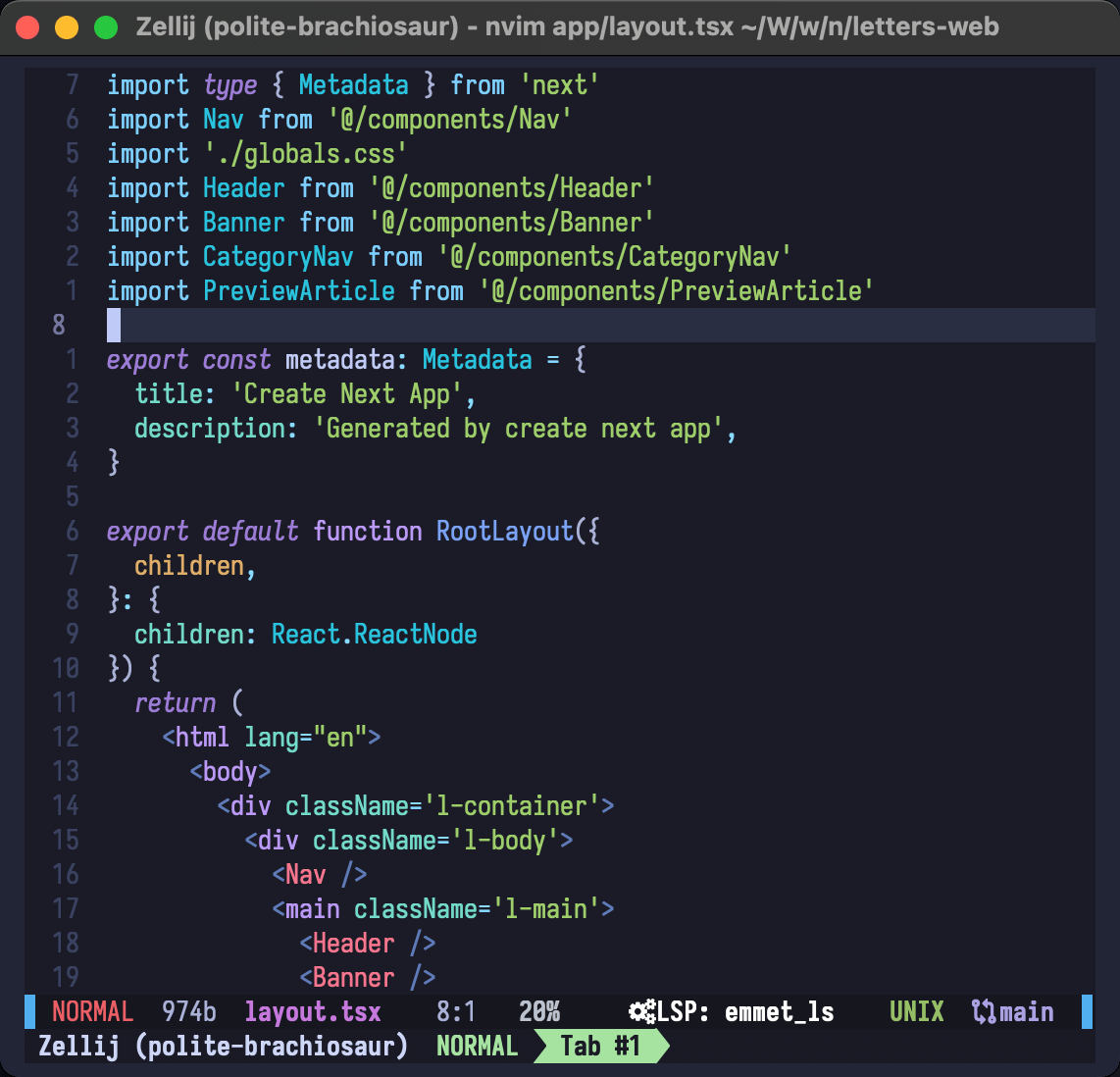The width and height of the screenshot is (1120, 1077).
Task: Click the red NORMAL mode indicator in the nvim statusline
Action: pyautogui.click(x=92, y=1011)
